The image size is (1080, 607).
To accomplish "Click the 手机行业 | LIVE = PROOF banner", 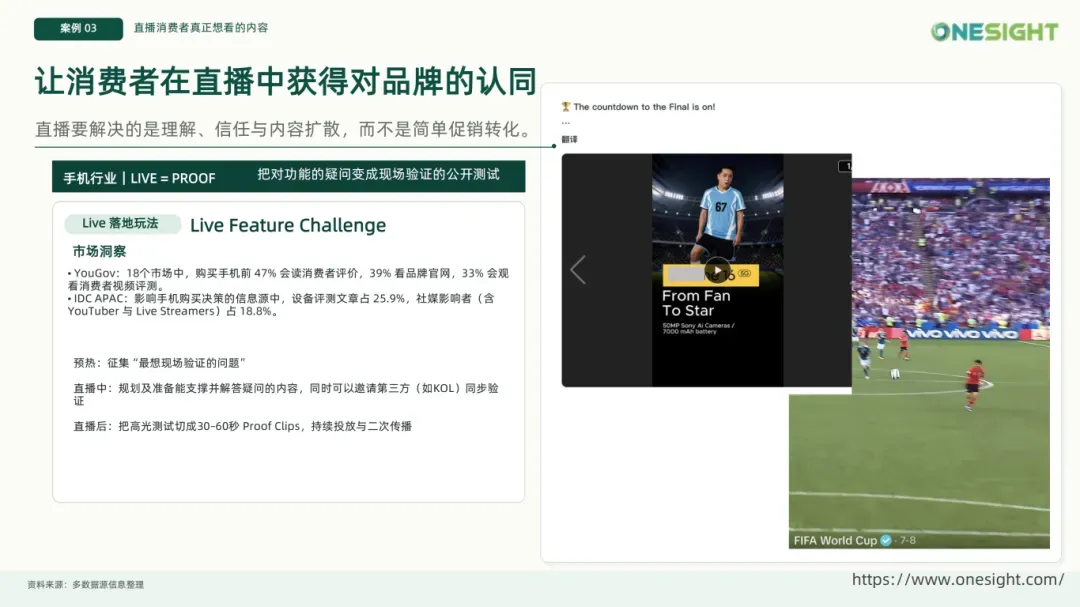I will tap(289, 176).
